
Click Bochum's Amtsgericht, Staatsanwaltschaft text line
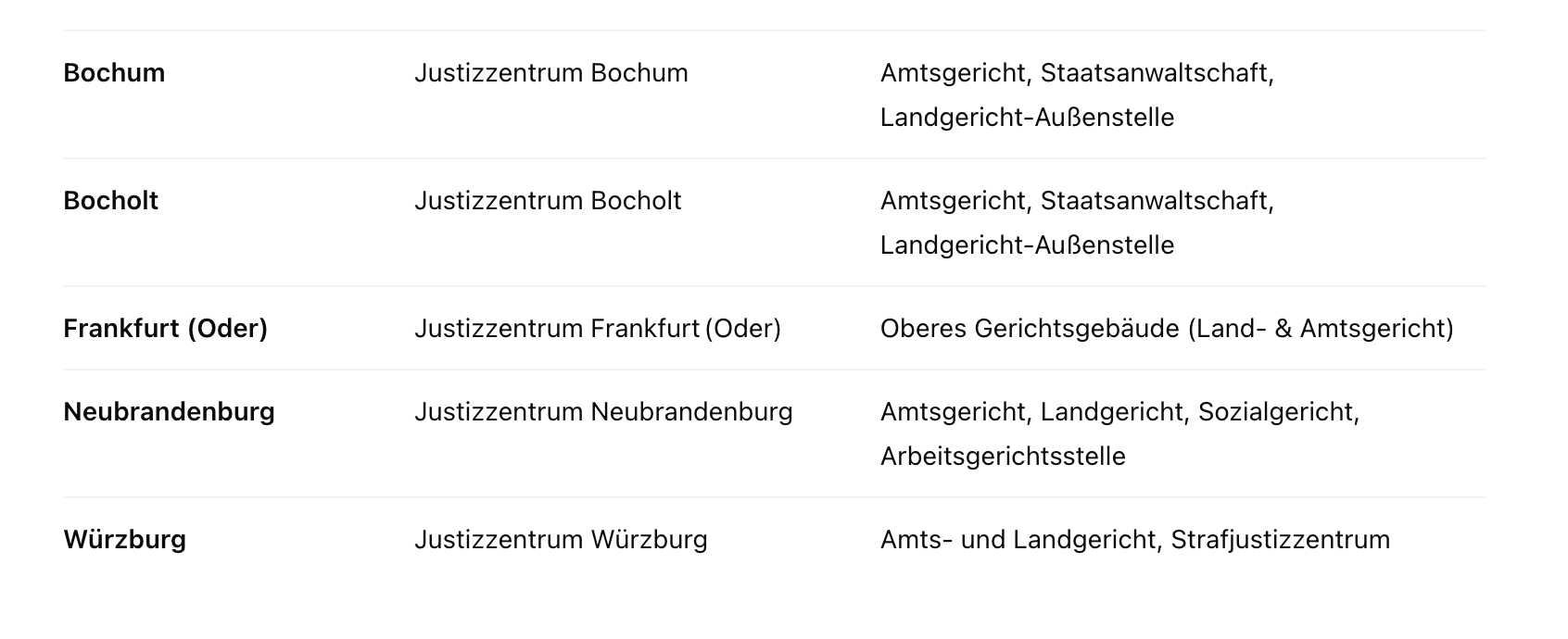coord(1077,73)
